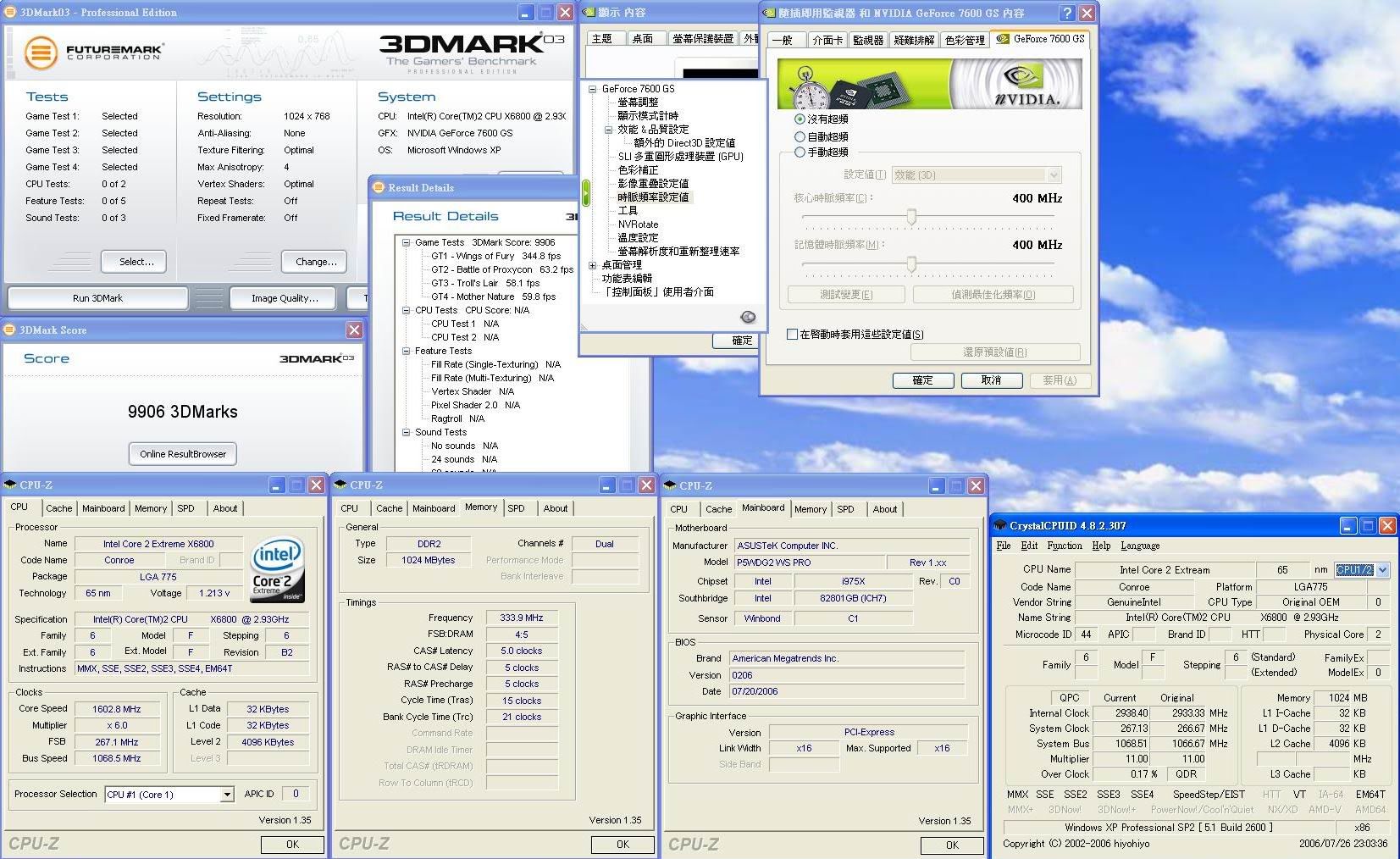
Task: Click the Image Quality... button
Action: [x=285, y=298]
